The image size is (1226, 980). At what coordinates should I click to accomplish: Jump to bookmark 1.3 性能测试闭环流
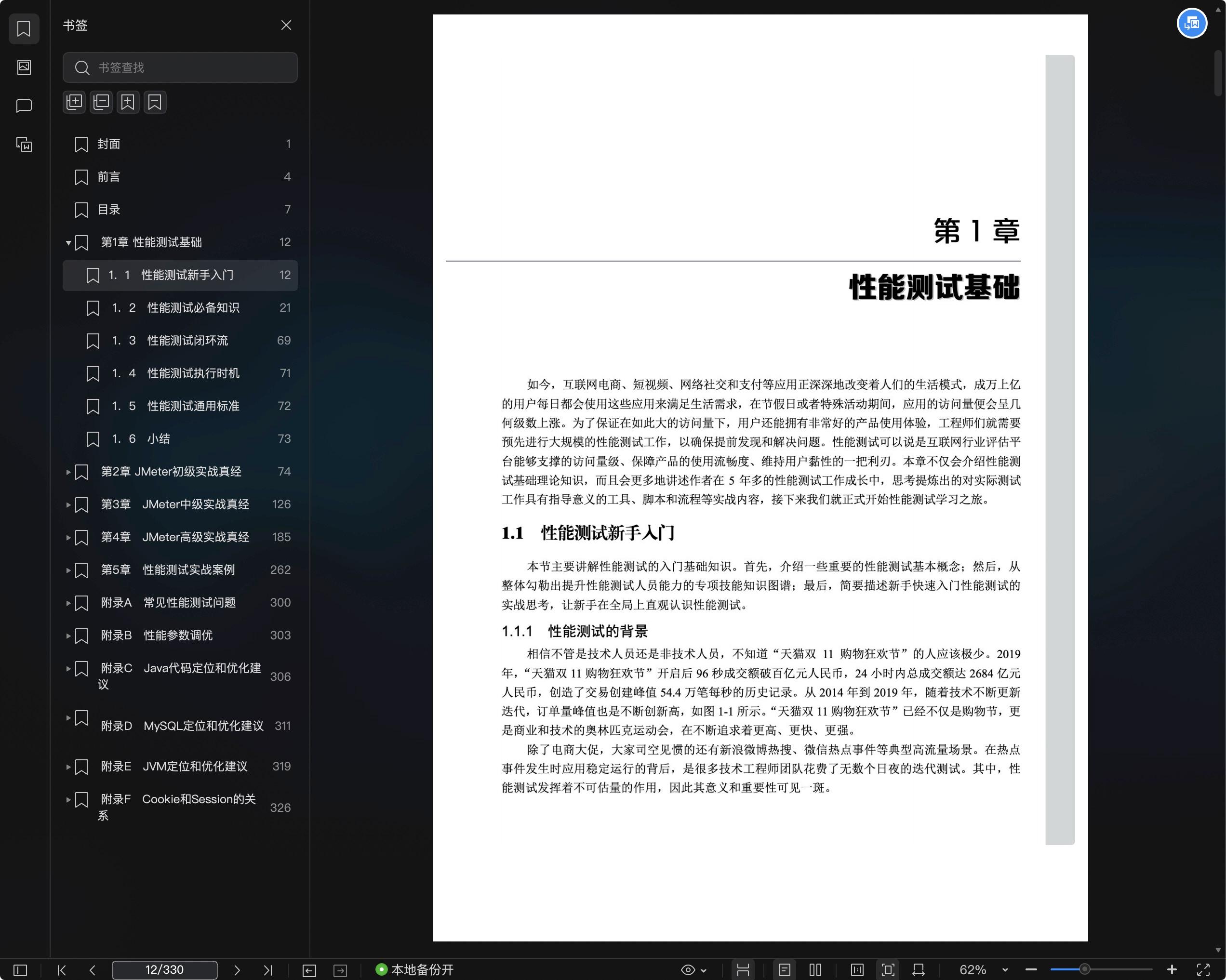click(180, 341)
